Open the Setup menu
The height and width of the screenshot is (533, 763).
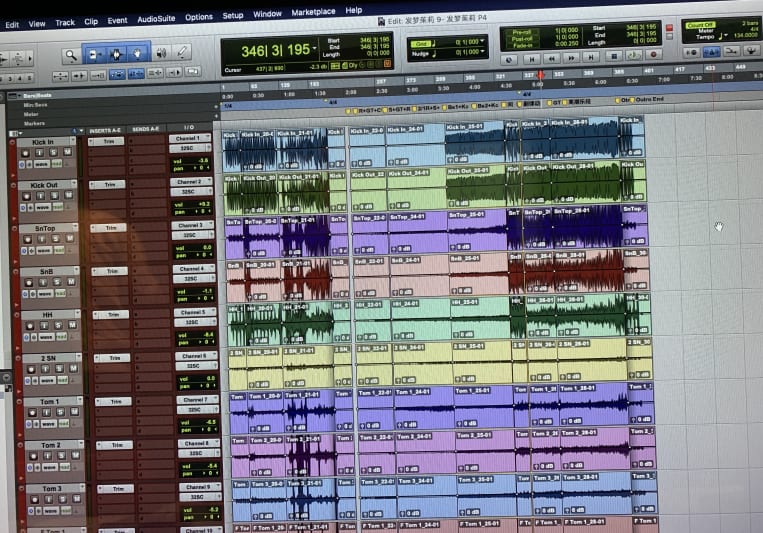click(x=233, y=16)
